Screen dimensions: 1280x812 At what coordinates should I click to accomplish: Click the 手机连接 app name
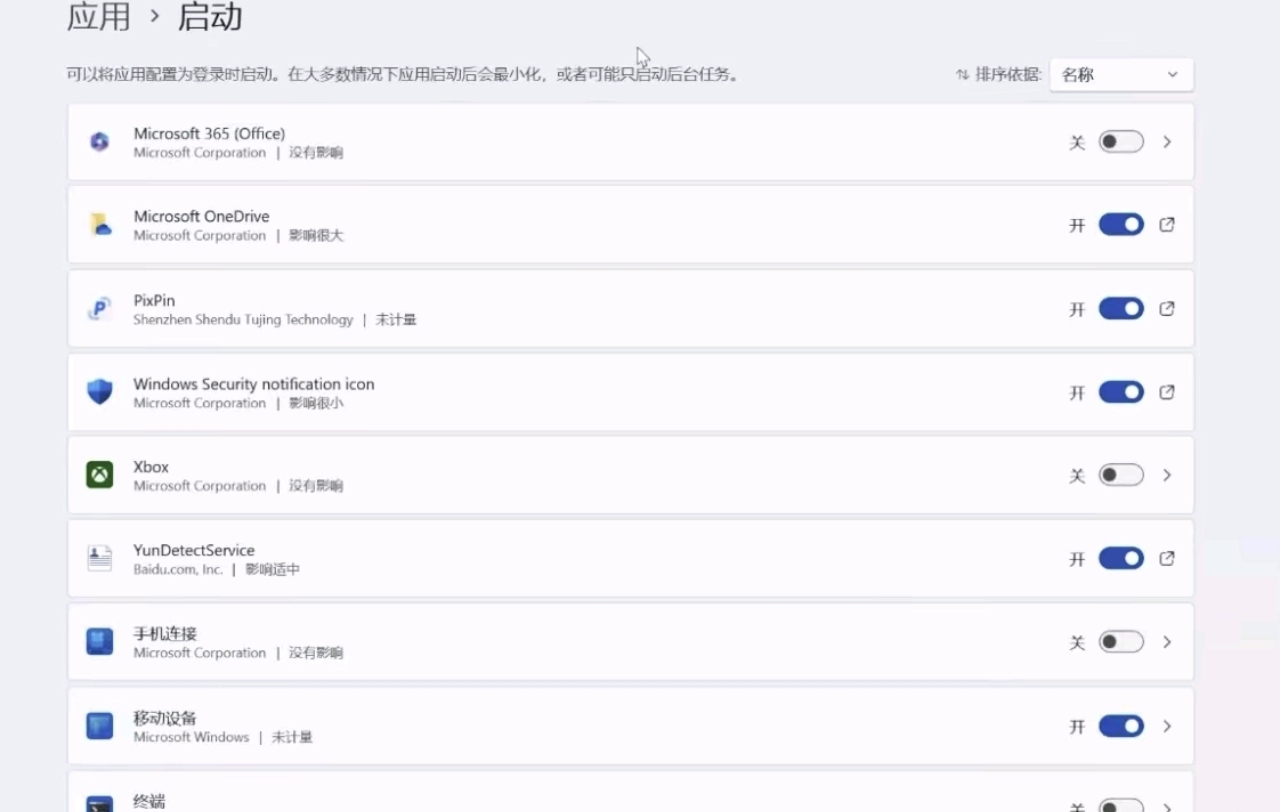click(x=165, y=634)
